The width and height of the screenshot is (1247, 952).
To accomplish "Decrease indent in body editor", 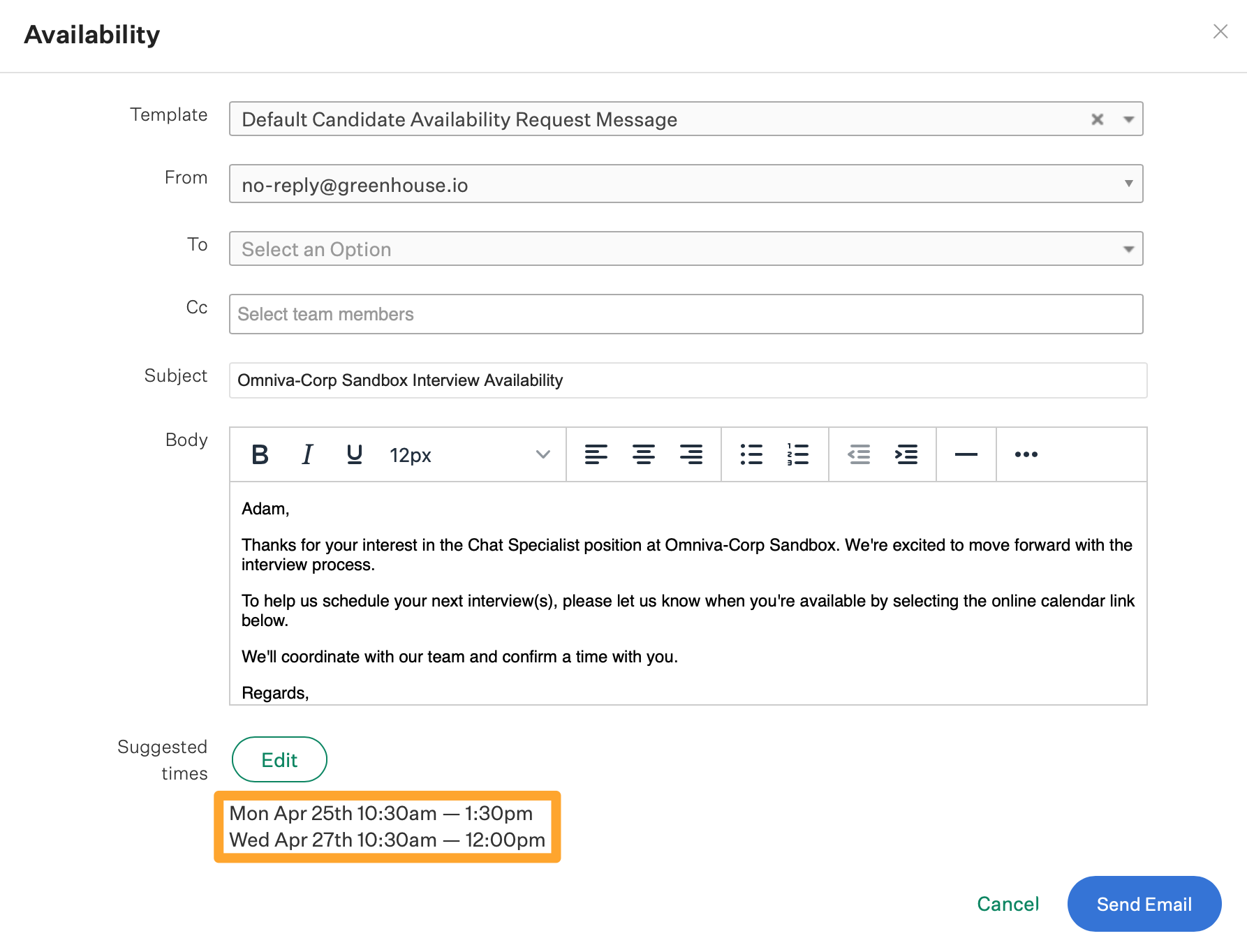I will click(x=859, y=454).
